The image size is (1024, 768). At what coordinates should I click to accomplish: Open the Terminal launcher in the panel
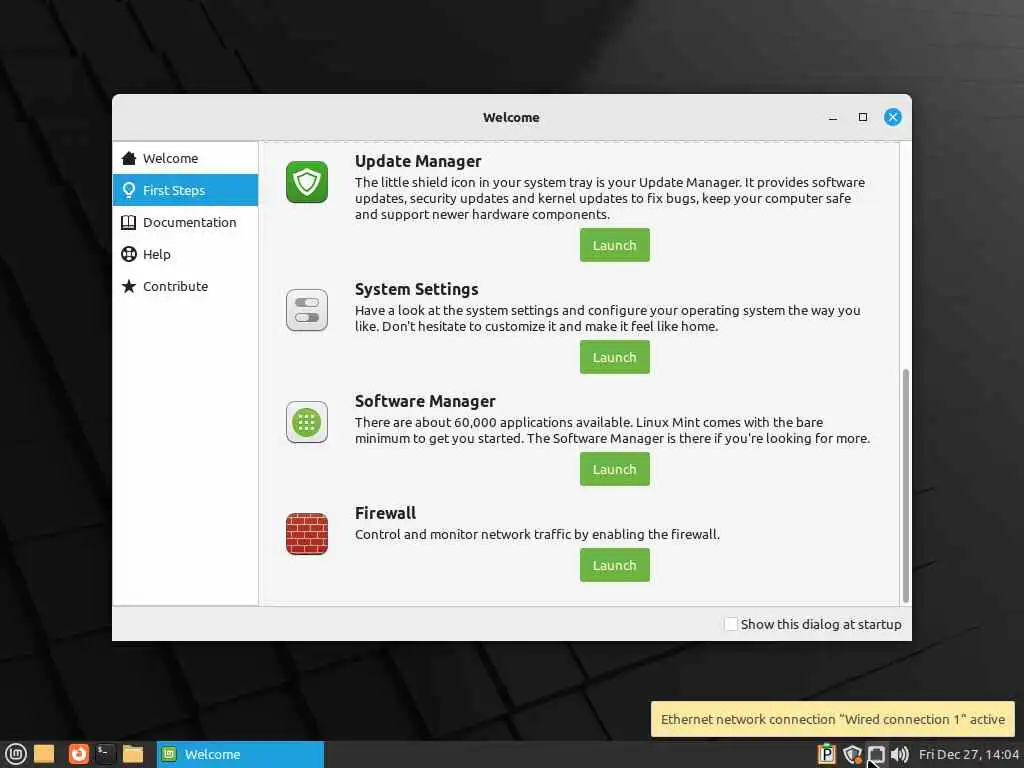[105, 754]
